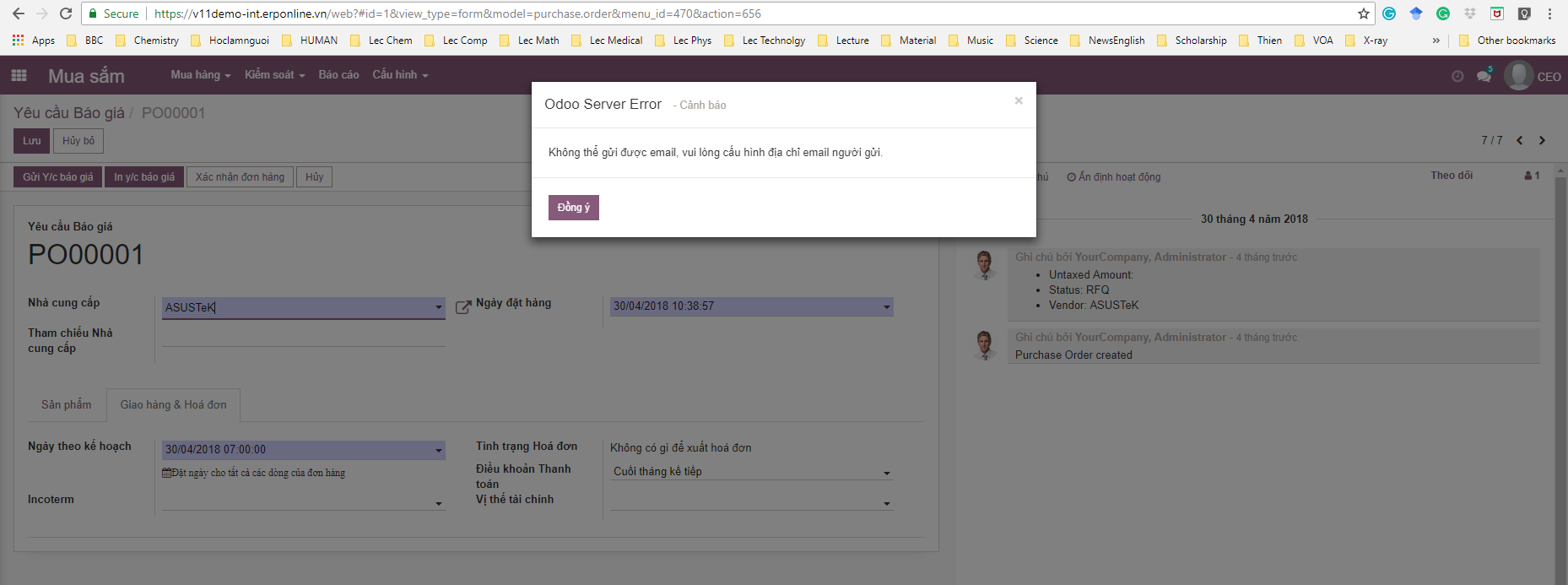
Task: Open the Odoo apps grid menu
Action: [19, 75]
